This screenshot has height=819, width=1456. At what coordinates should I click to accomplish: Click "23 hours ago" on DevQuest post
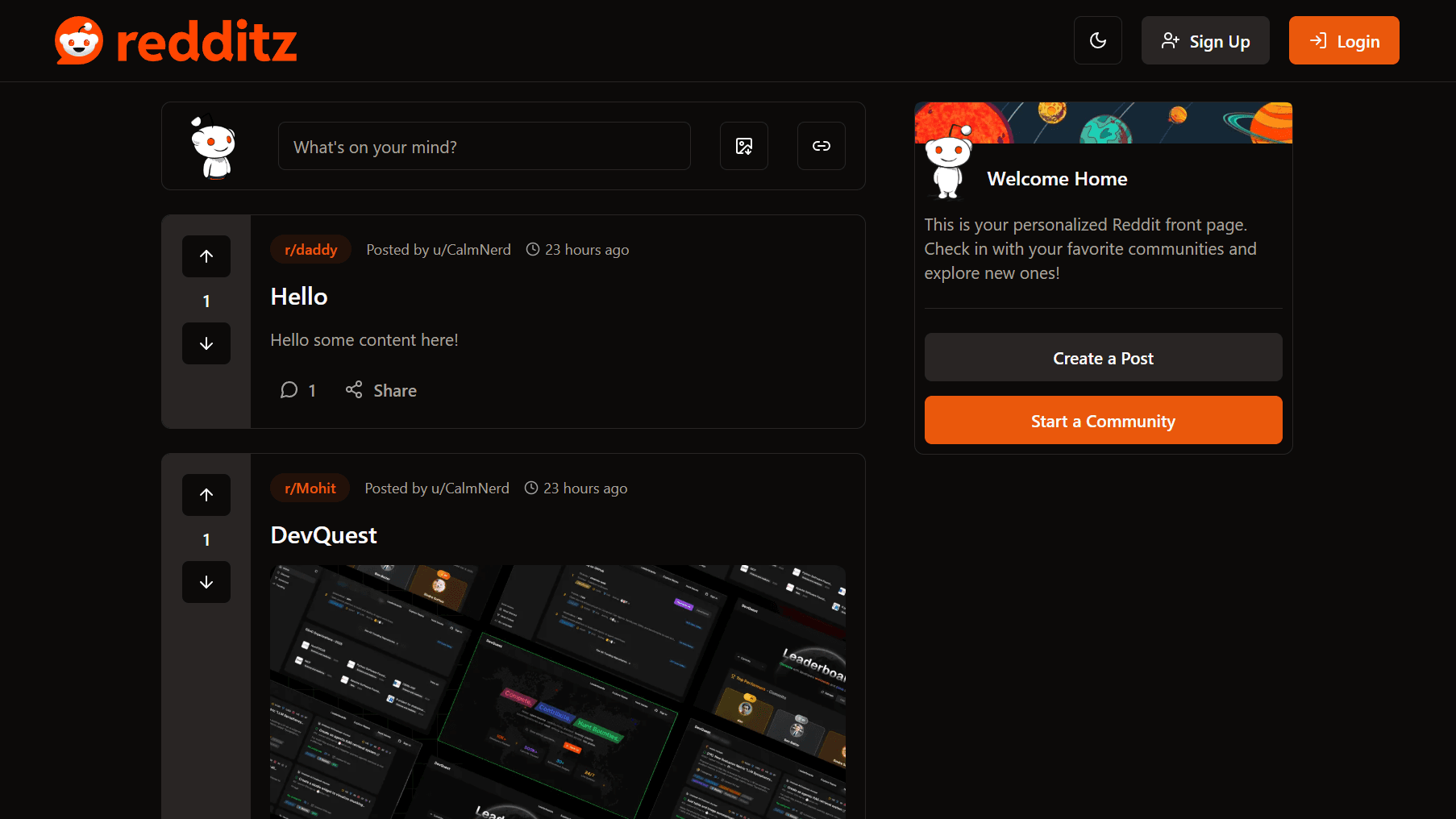pos(576,488)
